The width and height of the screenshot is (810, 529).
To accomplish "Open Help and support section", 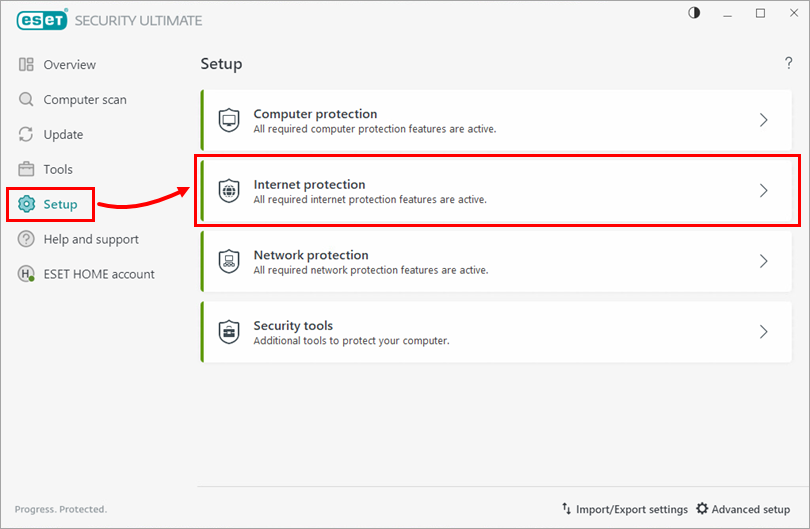I will [x=90, y=240].
